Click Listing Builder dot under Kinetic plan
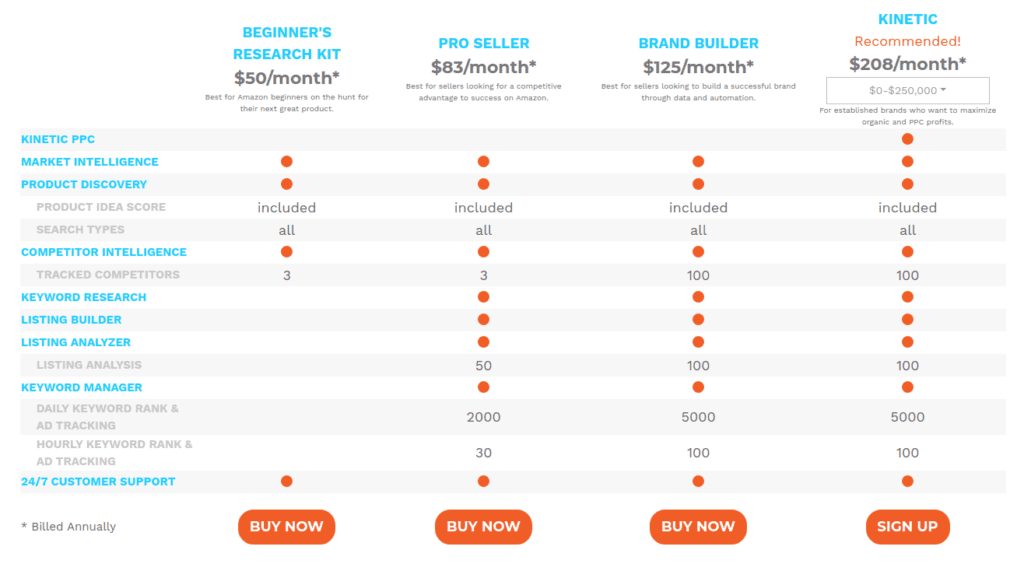 (x=907, y=319)
